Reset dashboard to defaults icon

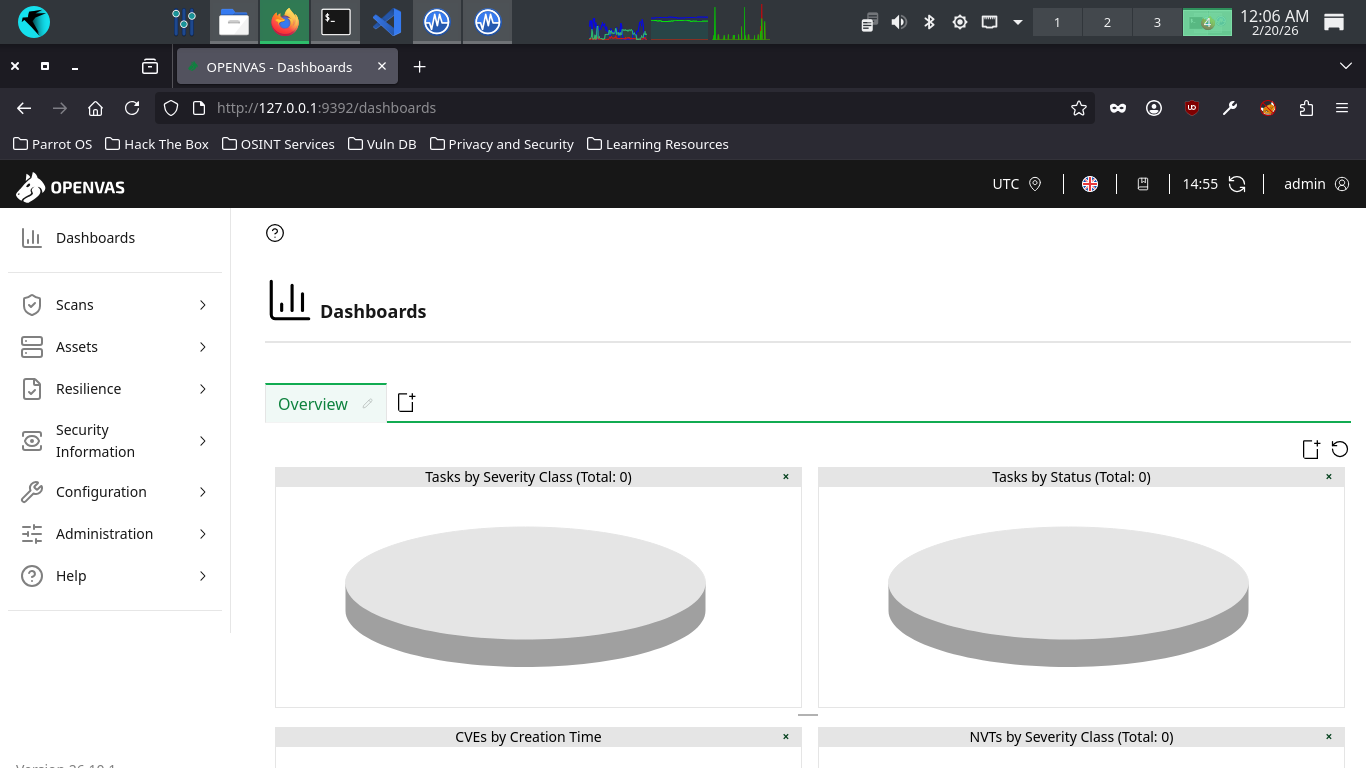1340,449
